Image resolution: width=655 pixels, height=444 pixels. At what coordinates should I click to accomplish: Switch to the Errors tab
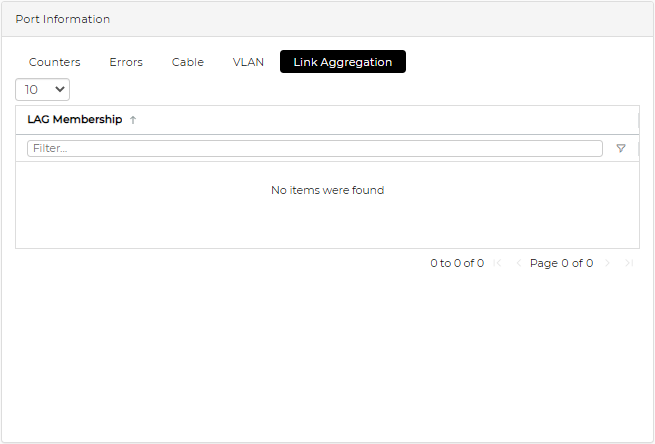click(x=126, y=62)
